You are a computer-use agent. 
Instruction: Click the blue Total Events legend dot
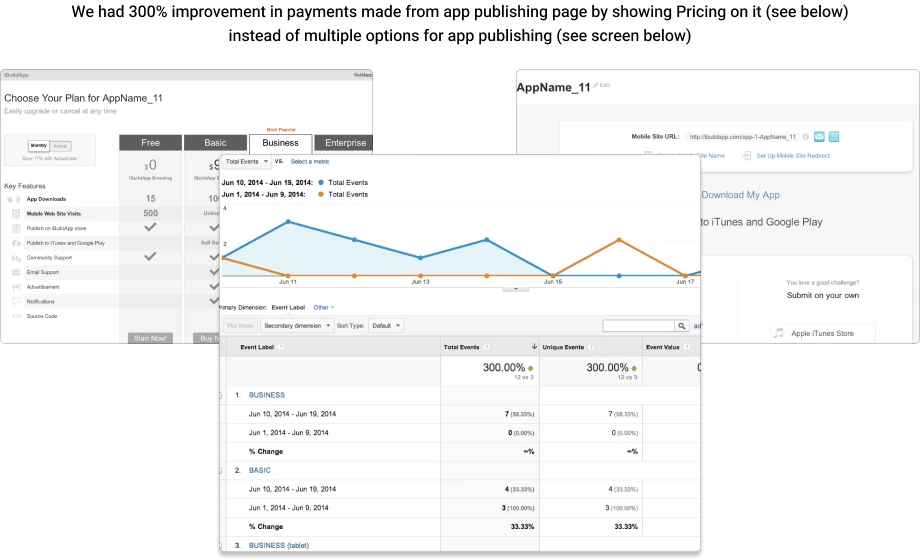pyautogui.click(x=321, y=183)
